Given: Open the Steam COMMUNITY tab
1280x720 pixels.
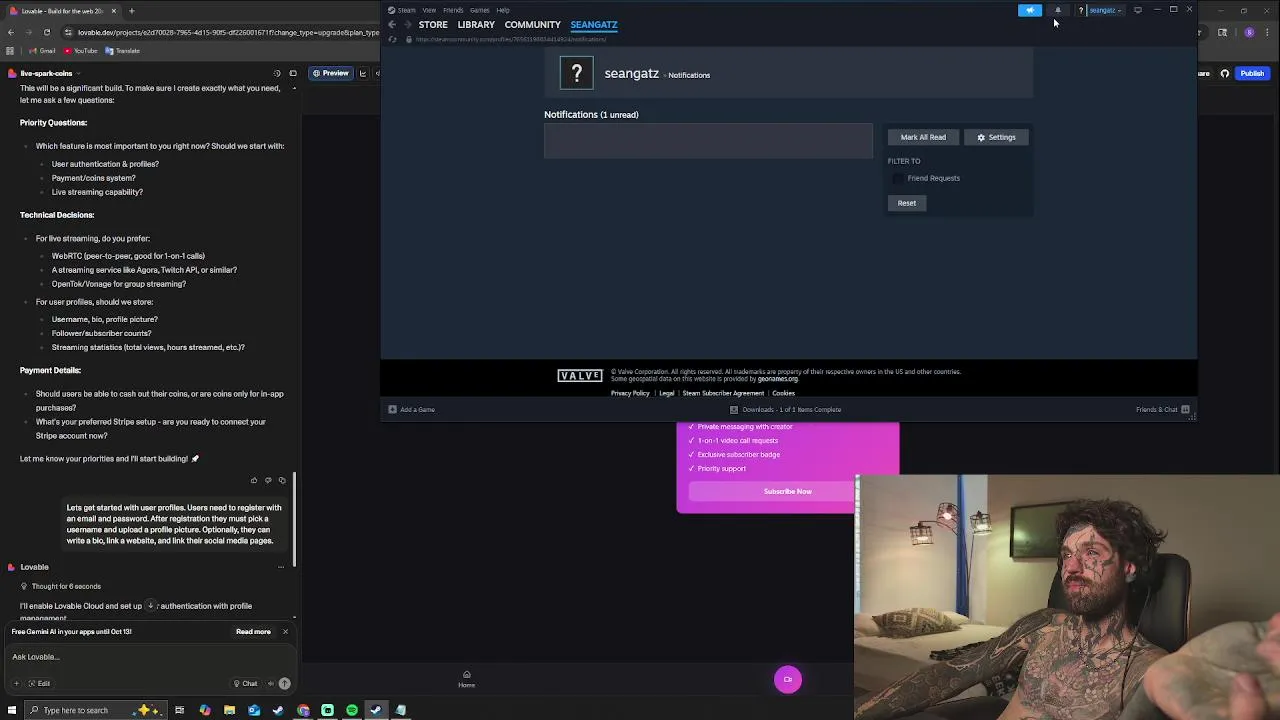Looking at the screenshot, I should (x=532, y=24).
